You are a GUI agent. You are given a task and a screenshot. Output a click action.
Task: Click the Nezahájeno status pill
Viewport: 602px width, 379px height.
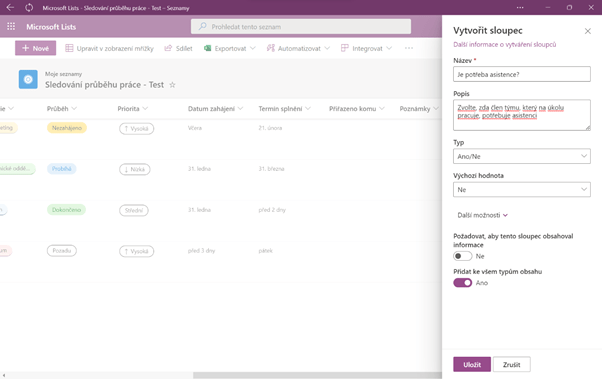point(67,128)
